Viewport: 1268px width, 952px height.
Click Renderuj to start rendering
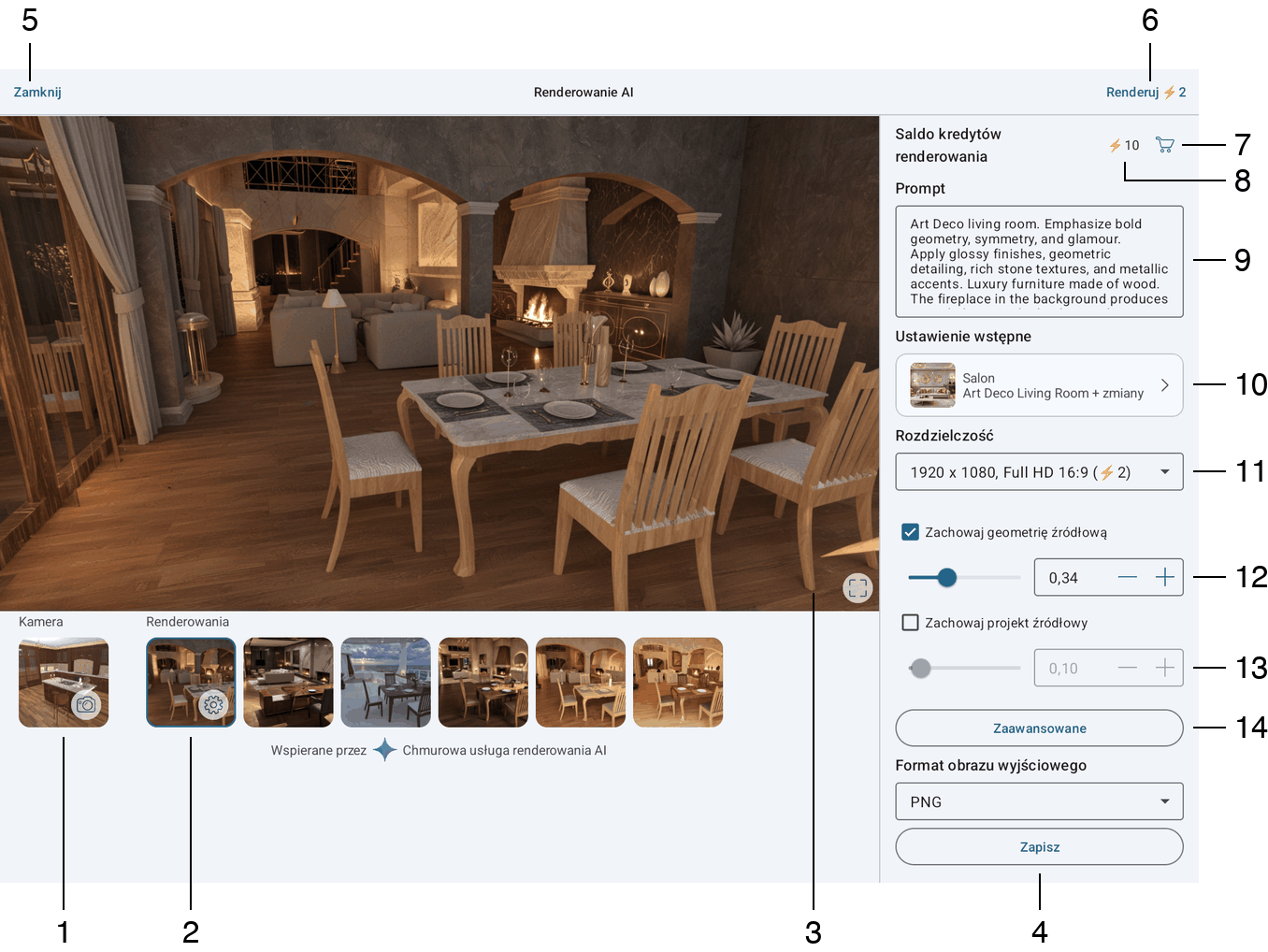(x=1146, y=92)
